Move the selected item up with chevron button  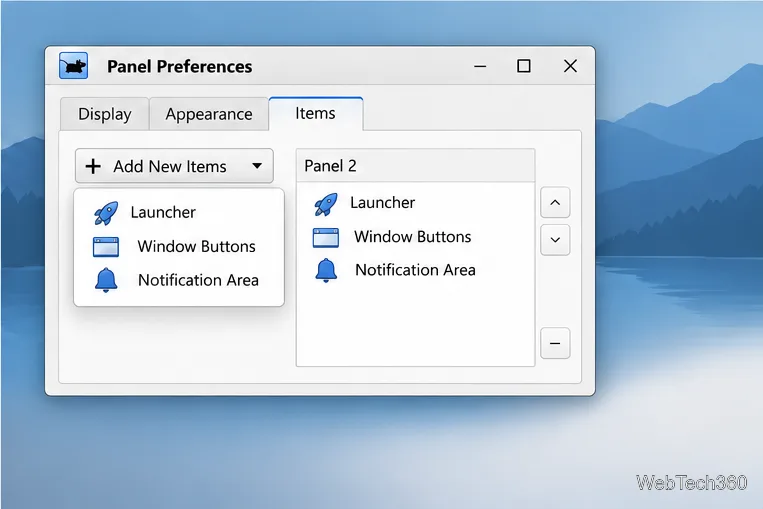pyautogui.click(x=555, y=202)
